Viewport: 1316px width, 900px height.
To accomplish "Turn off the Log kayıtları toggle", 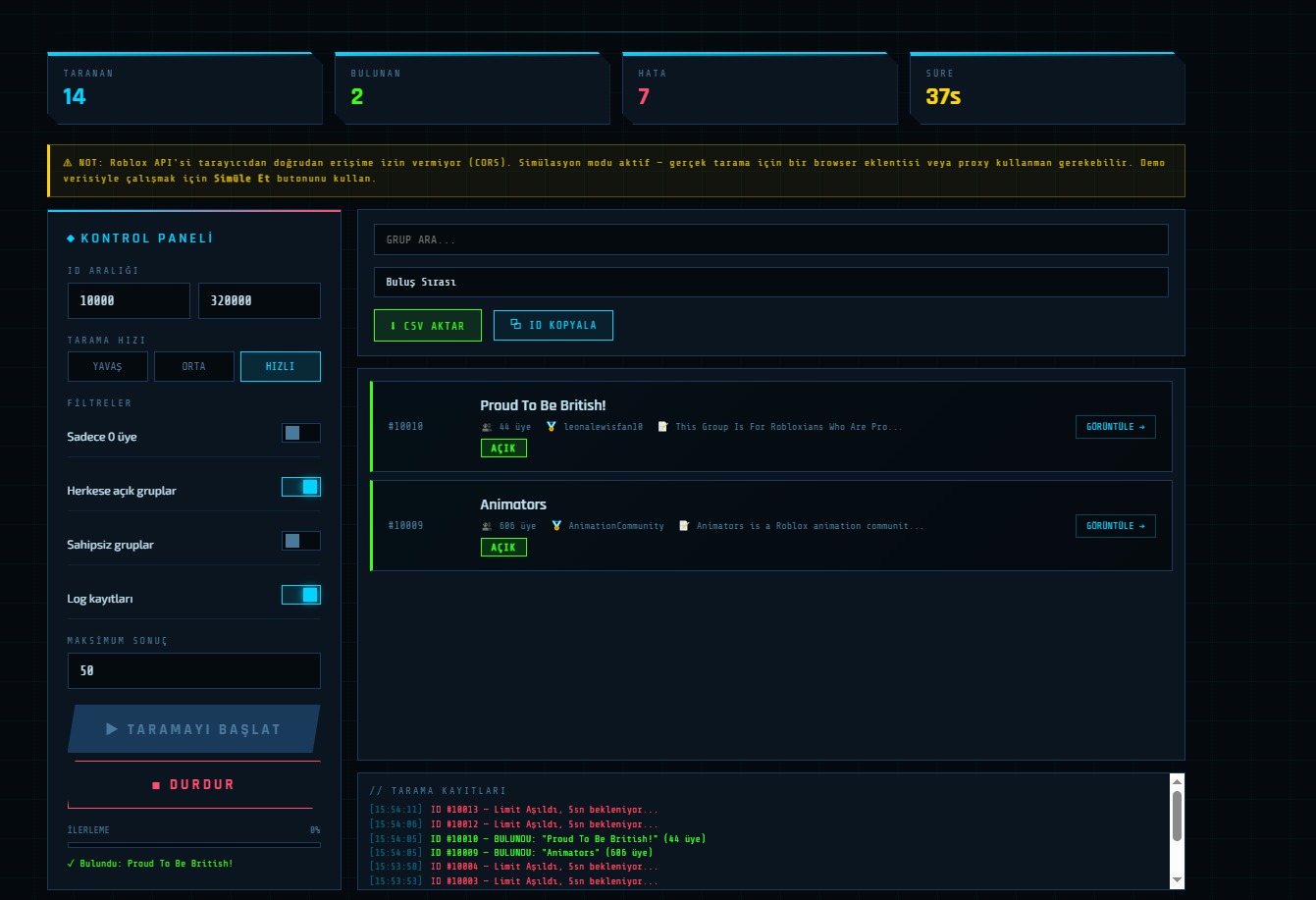I will (x=300, y=595).
